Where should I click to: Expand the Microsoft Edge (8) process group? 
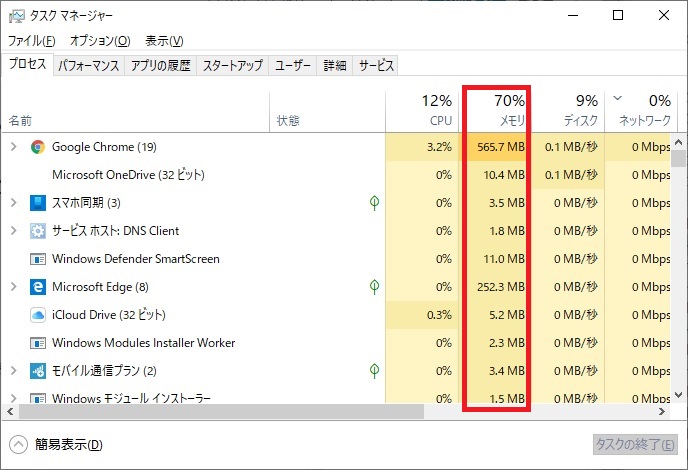point(14,287)
